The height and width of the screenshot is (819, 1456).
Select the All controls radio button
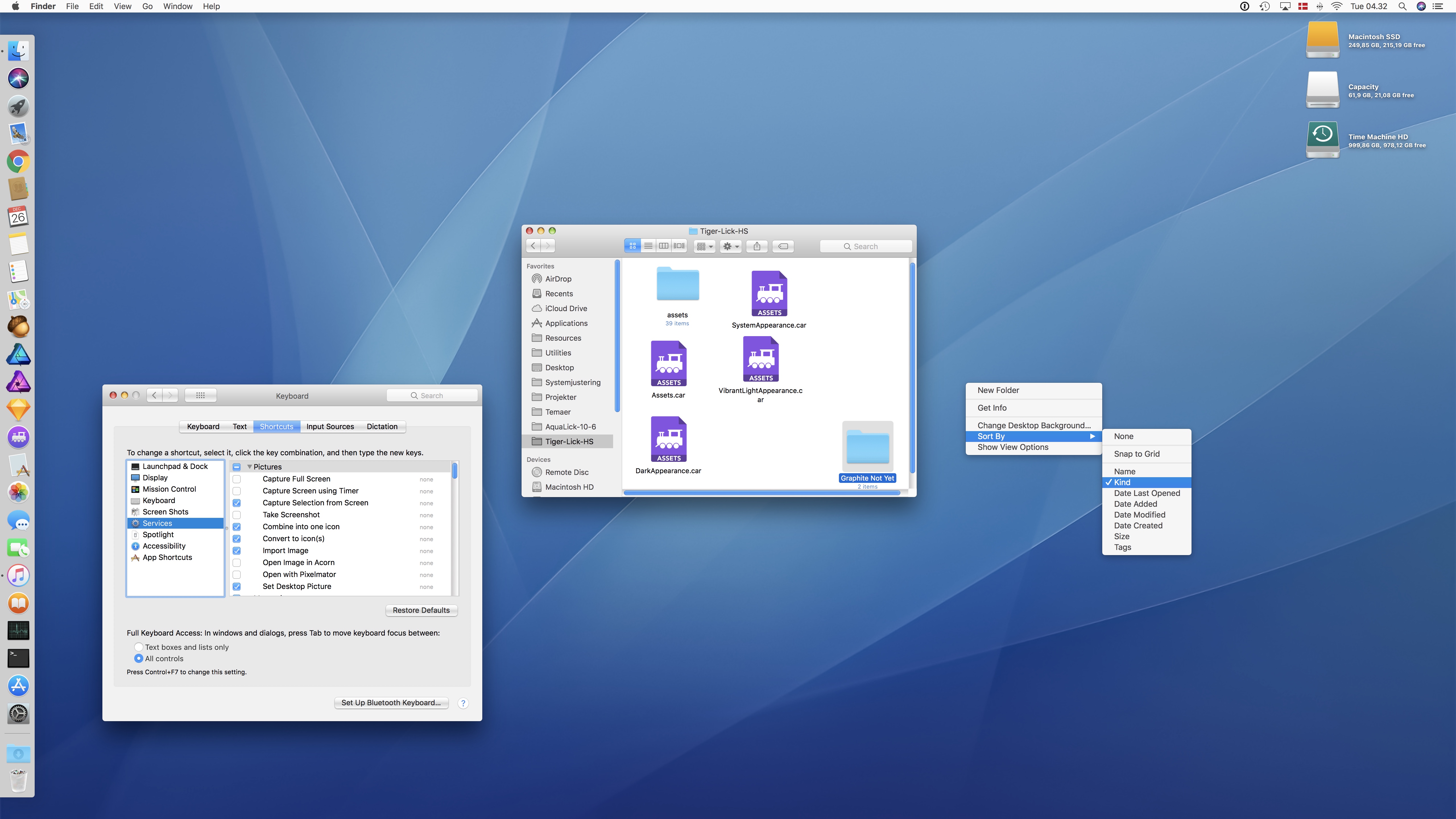tap(138, 659)
